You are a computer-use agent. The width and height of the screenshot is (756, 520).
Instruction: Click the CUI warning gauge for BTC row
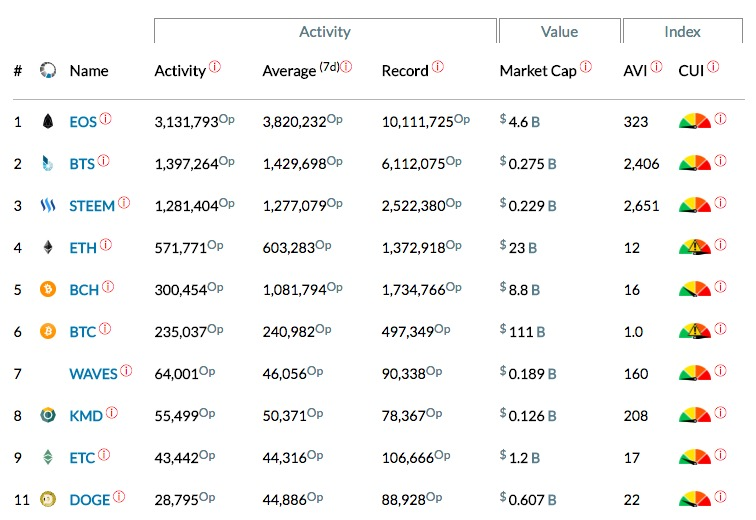click(695, 331)
